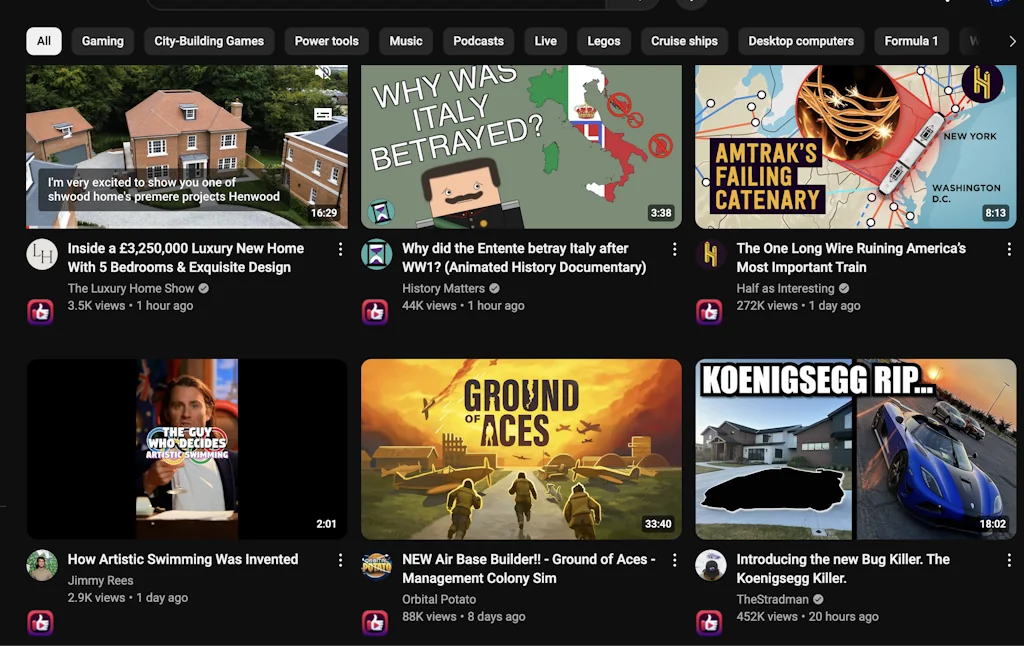The image size is (1024, 646).
Task: Toggle captions on the Luxury Home preview
Action: [323, 114]
